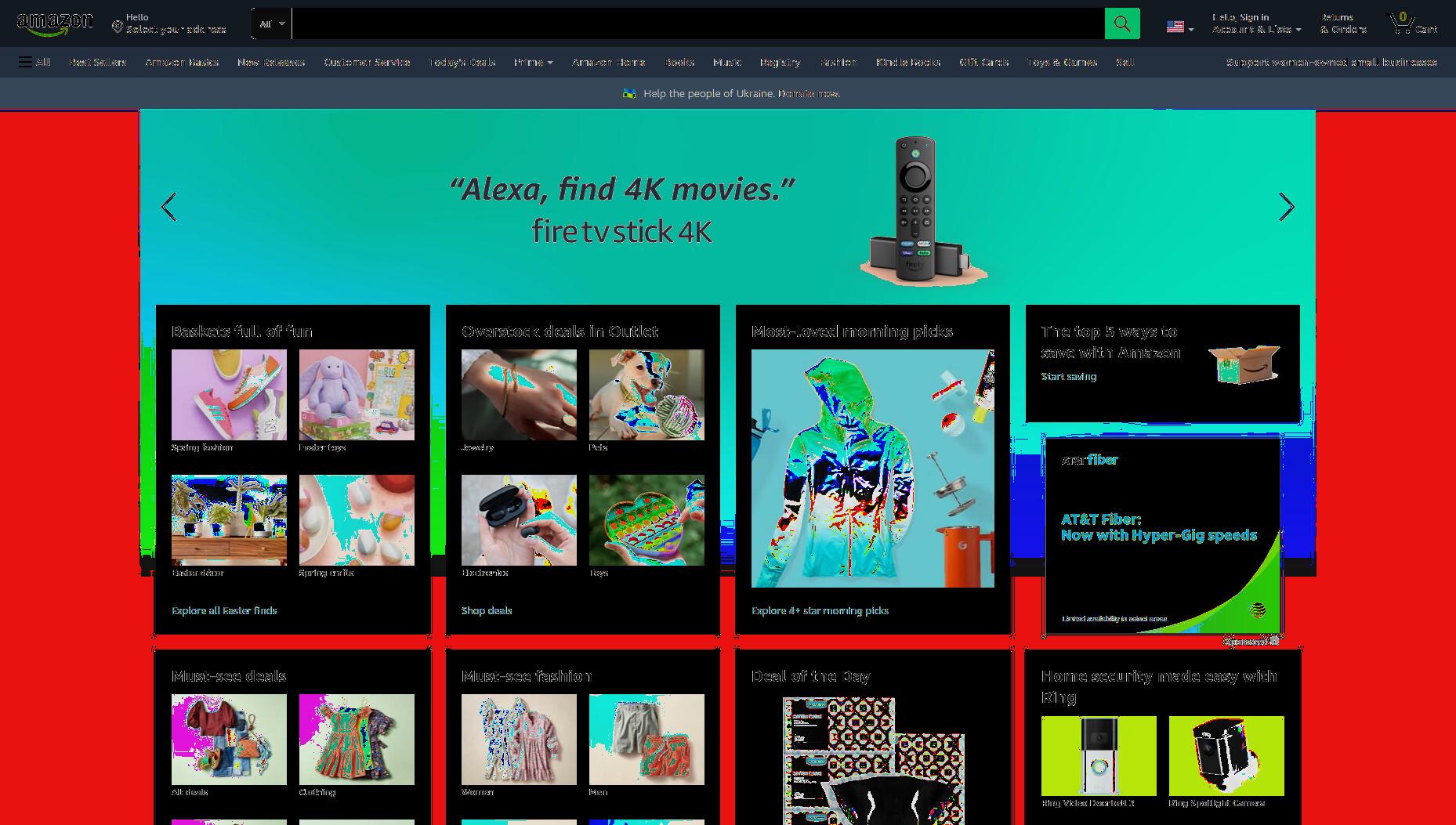Click the location pin address selector
The width and height of the screenshot is (1456, 825).
point(169,24)
